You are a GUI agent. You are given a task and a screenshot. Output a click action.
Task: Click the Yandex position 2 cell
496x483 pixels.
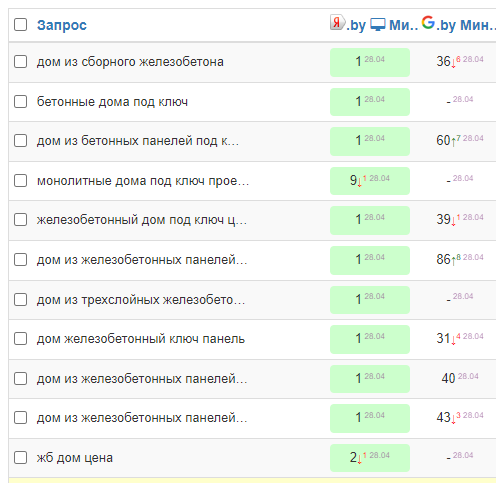tap(370, 458)
